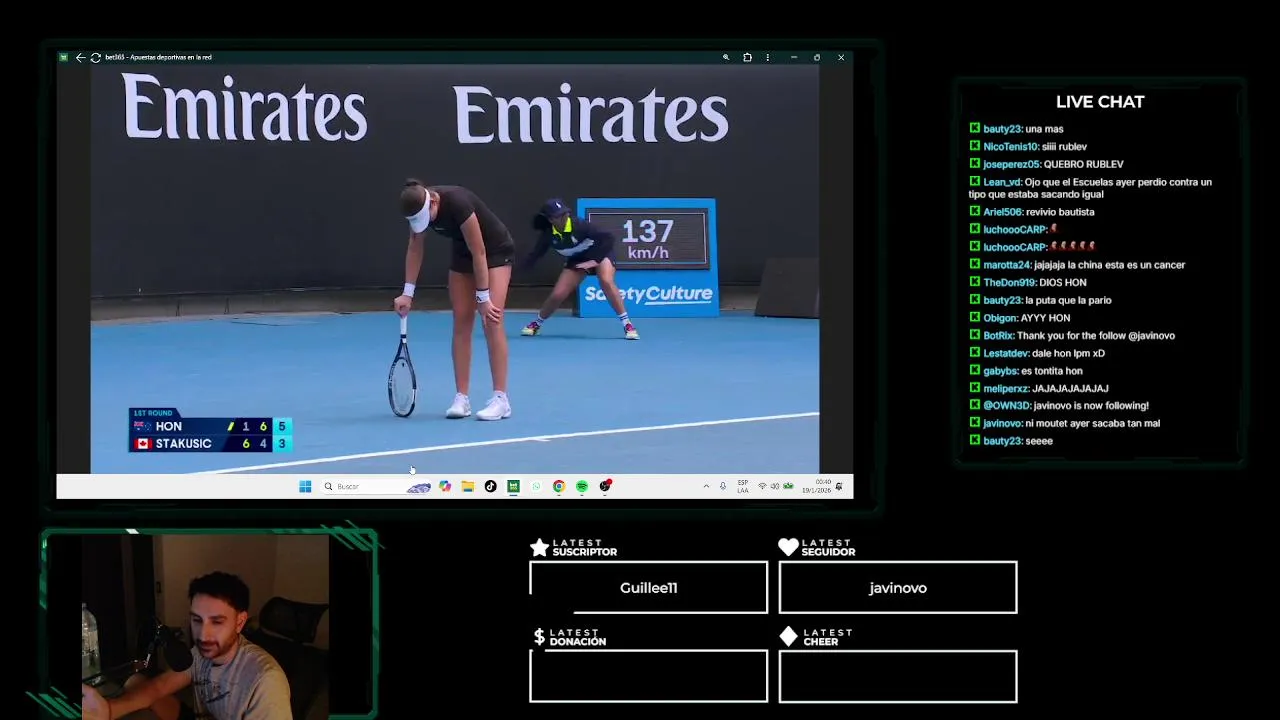Click the Buscar taskbar search field
The image size is (1280, 720).
click(x=377, y=486)
